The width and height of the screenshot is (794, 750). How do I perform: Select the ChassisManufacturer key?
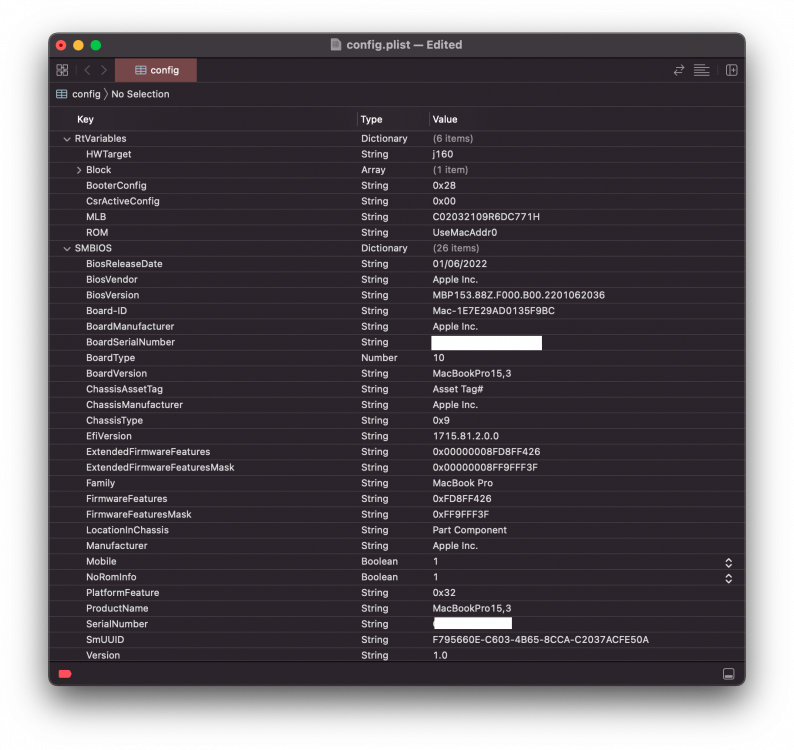(x=134, y=405)
